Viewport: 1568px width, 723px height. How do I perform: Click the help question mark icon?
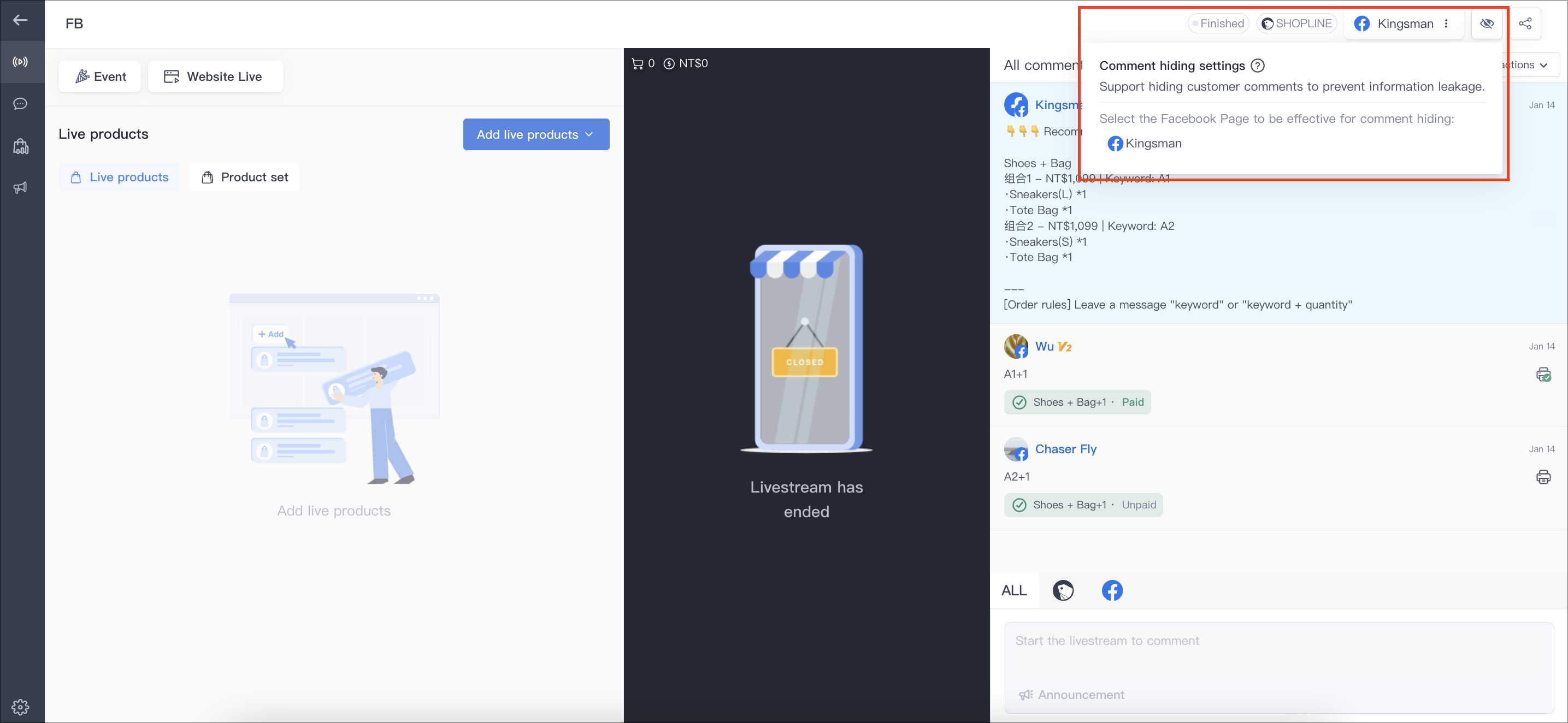1258,65
